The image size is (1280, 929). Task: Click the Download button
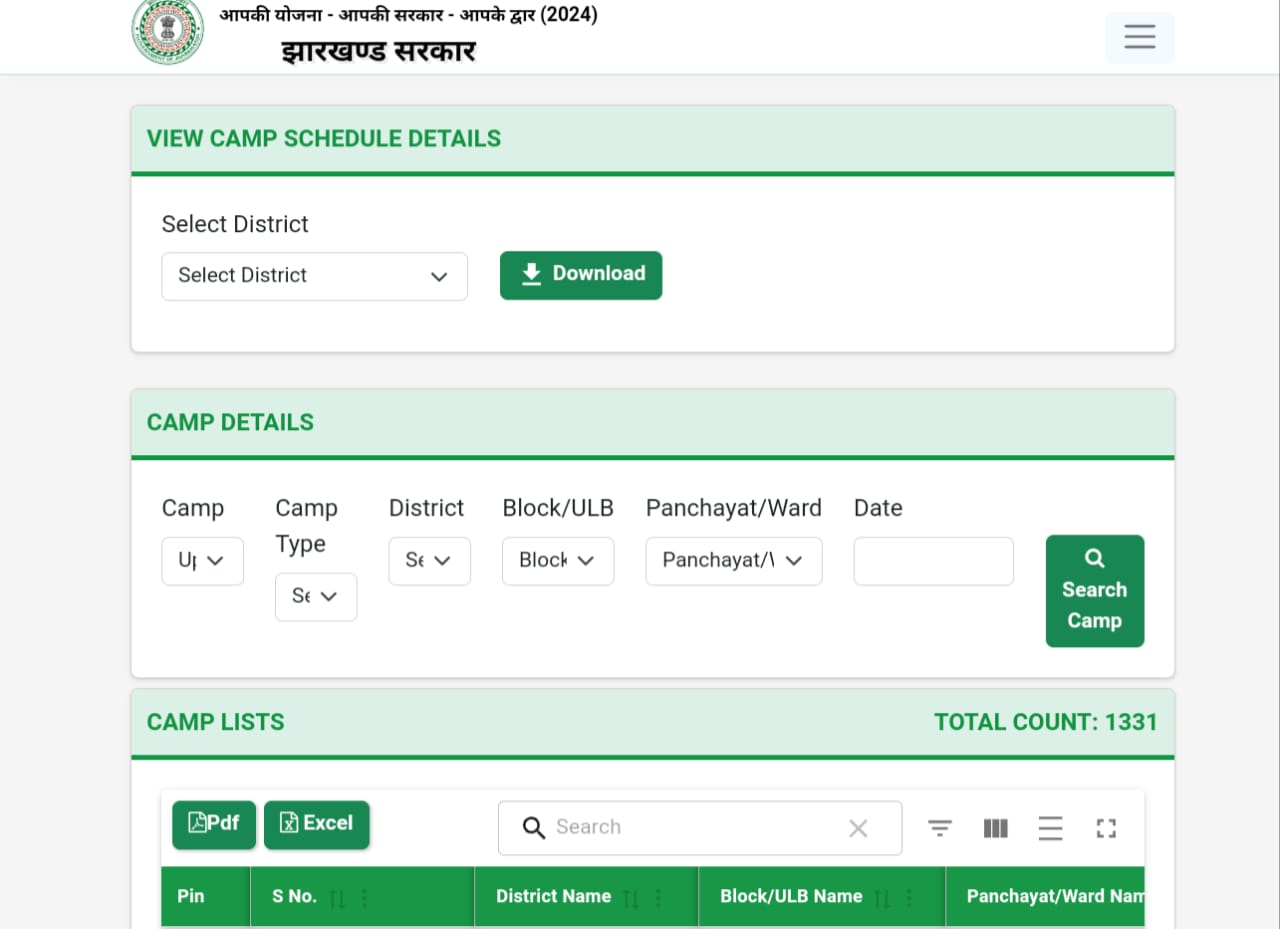point(581,275)
